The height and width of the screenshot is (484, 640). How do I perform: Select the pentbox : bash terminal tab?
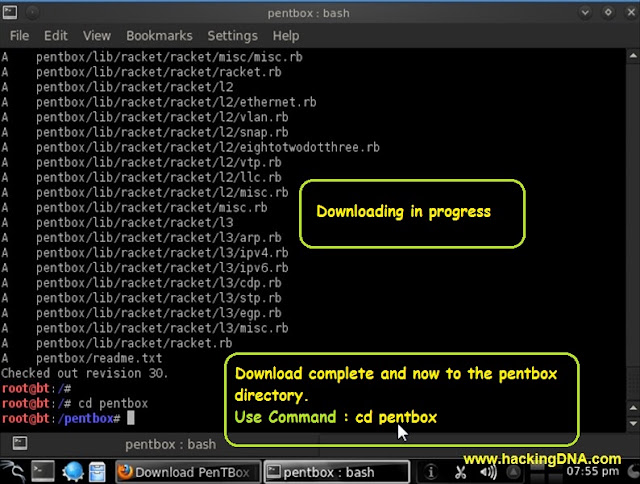tap(170, 444)
